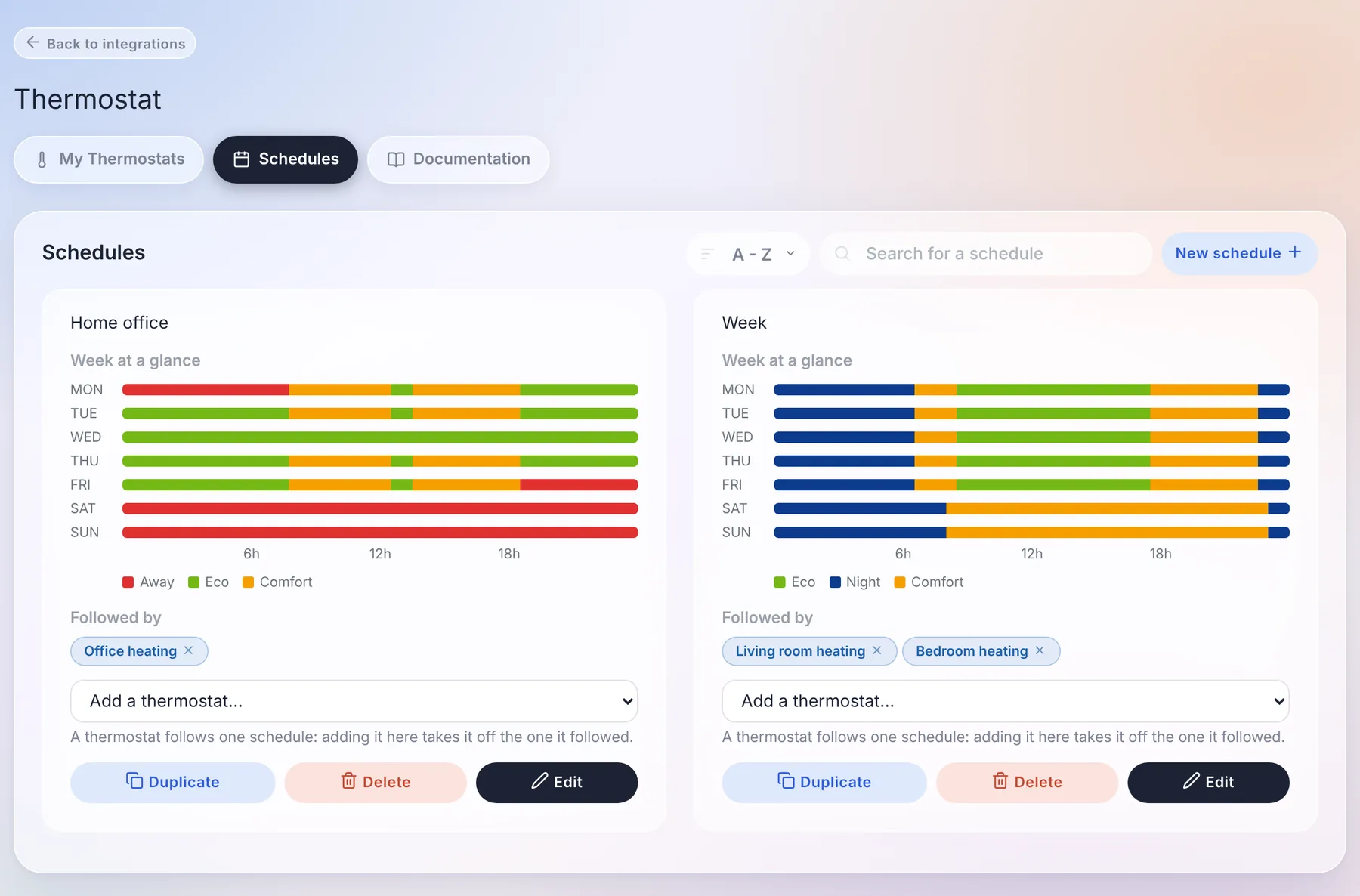The width and height of the screenshot is (1360, 896).
Task: Focus the Search for a schedule field
Action: pos(986,254)
